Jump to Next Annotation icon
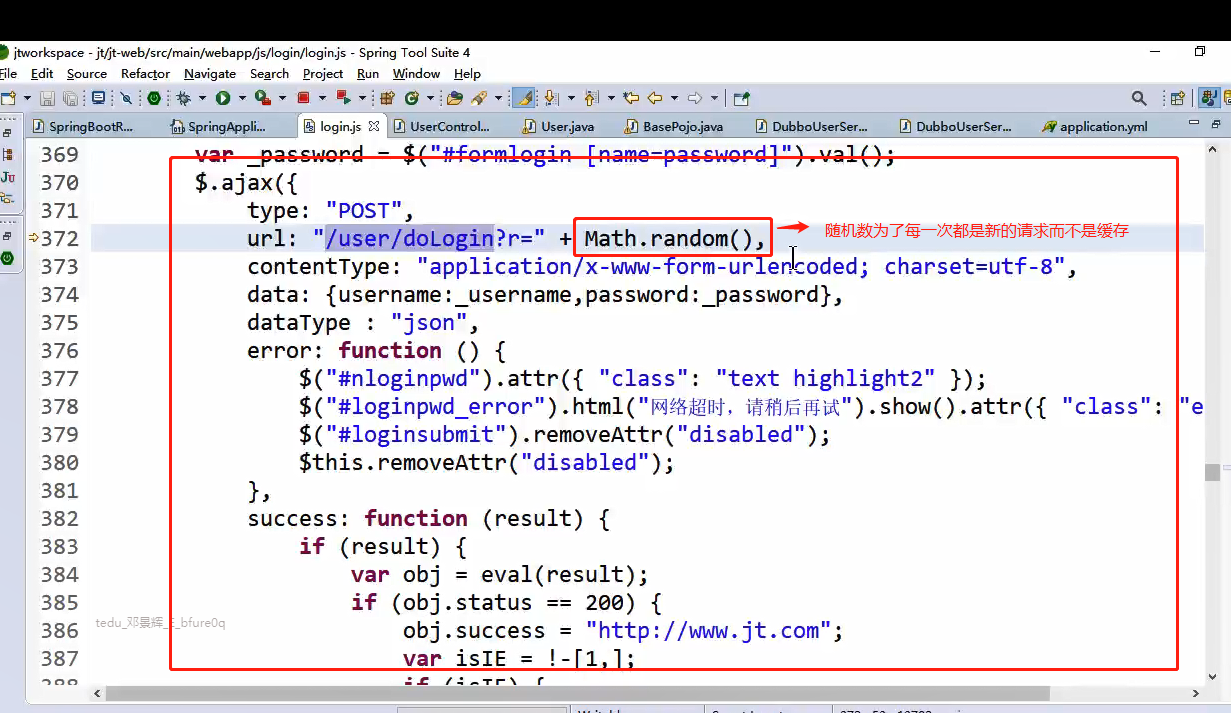Viewport: 1231px width, 713px height. pos(551,98)
